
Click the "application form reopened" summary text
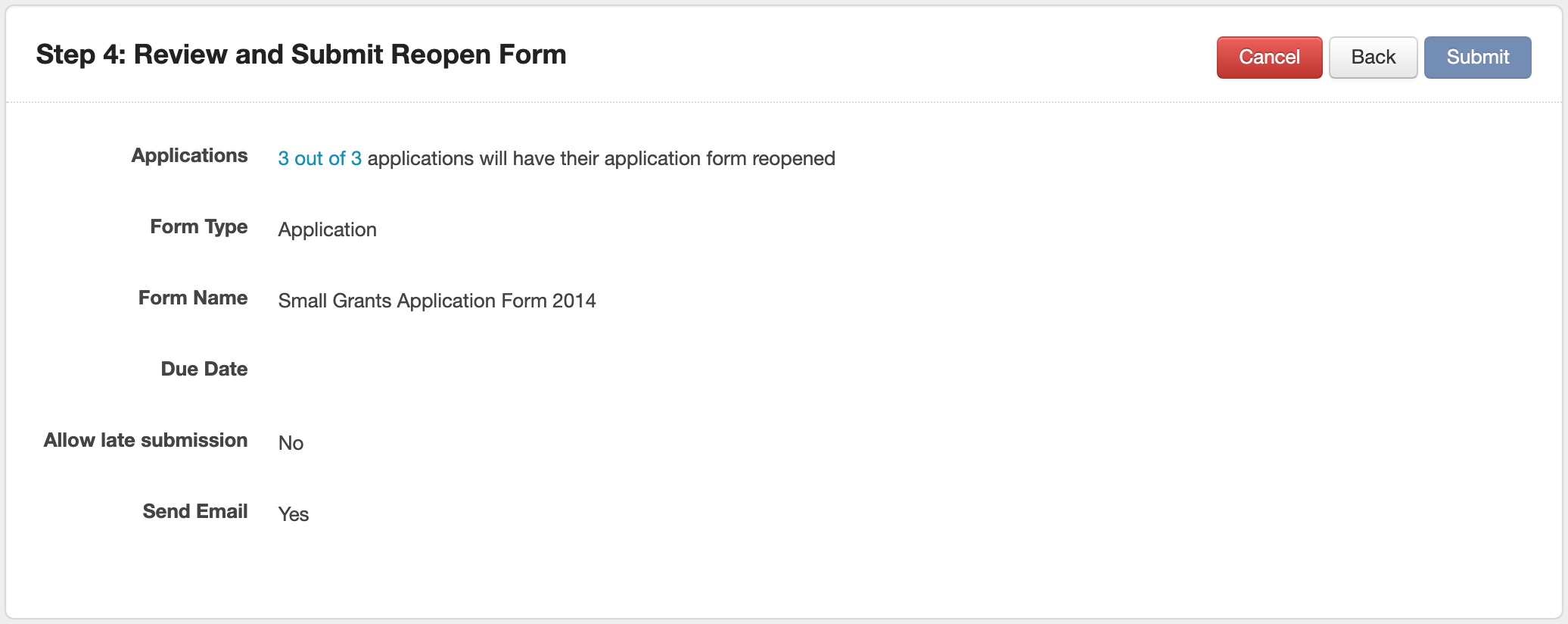719,158
